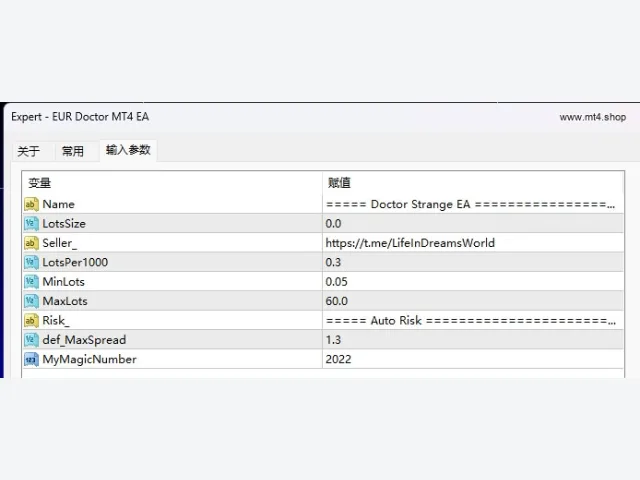The height and width of the screenshot is (480, 640).
Task: Click the double icon beside LotsSize
Action: 31,223
